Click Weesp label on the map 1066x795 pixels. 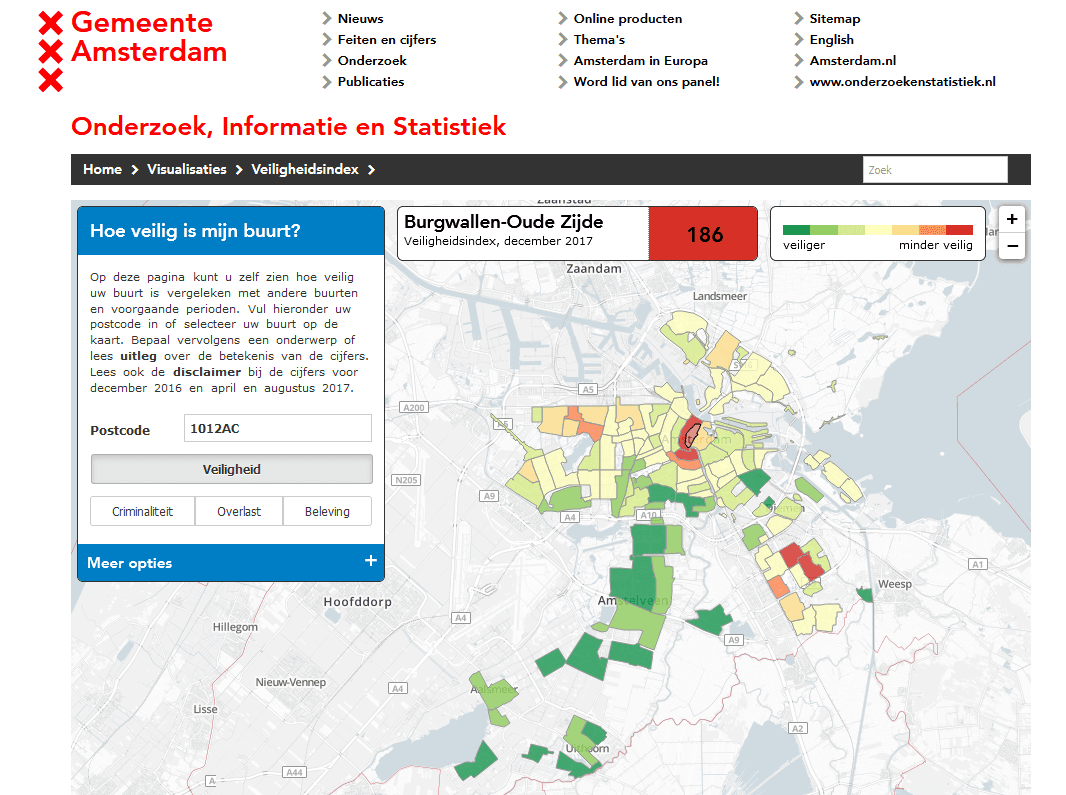(x=895, y=584)
